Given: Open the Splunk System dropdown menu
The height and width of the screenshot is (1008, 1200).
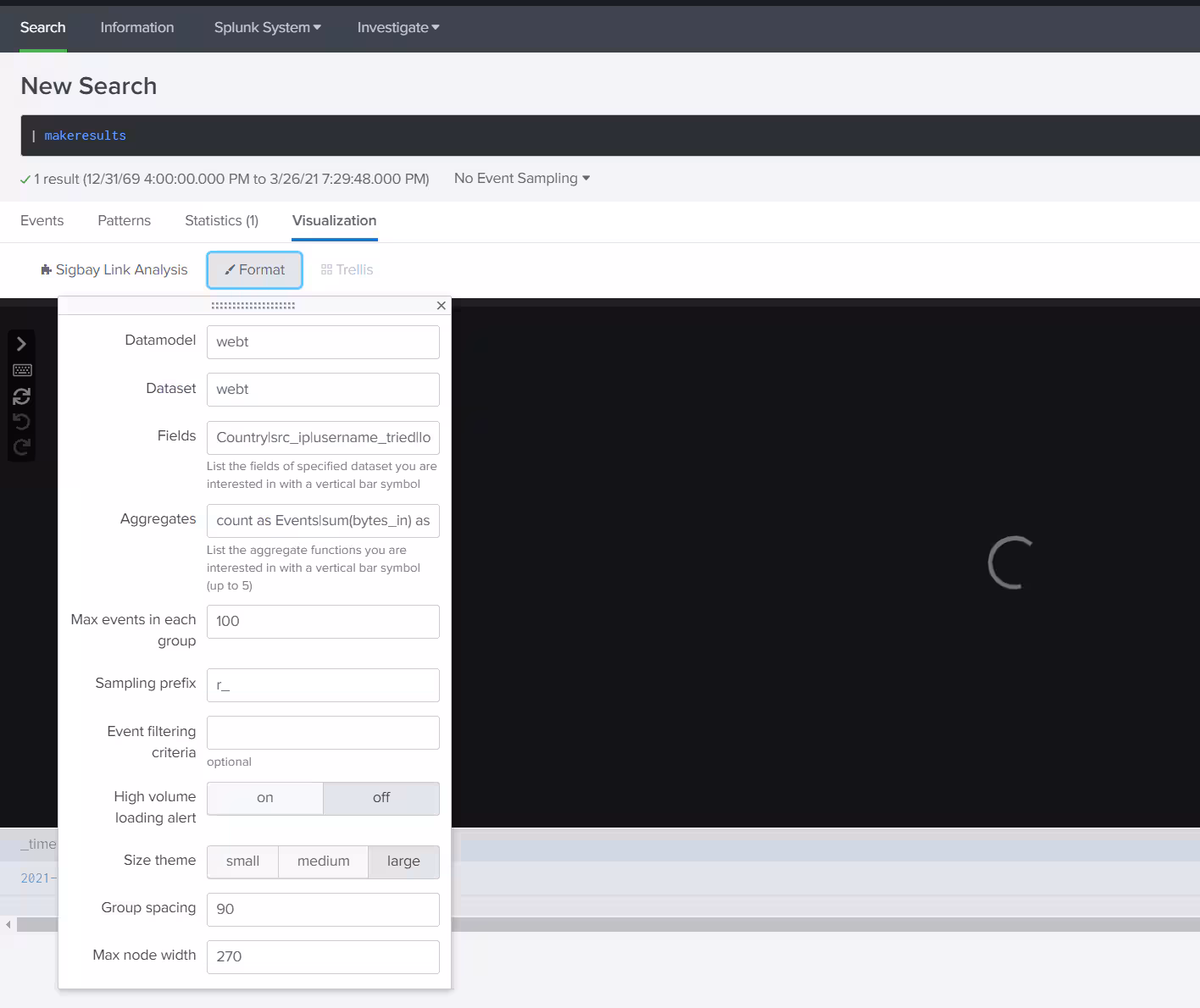Looking at the screenshot, I should pyautogui.click(x=267, y=27).
